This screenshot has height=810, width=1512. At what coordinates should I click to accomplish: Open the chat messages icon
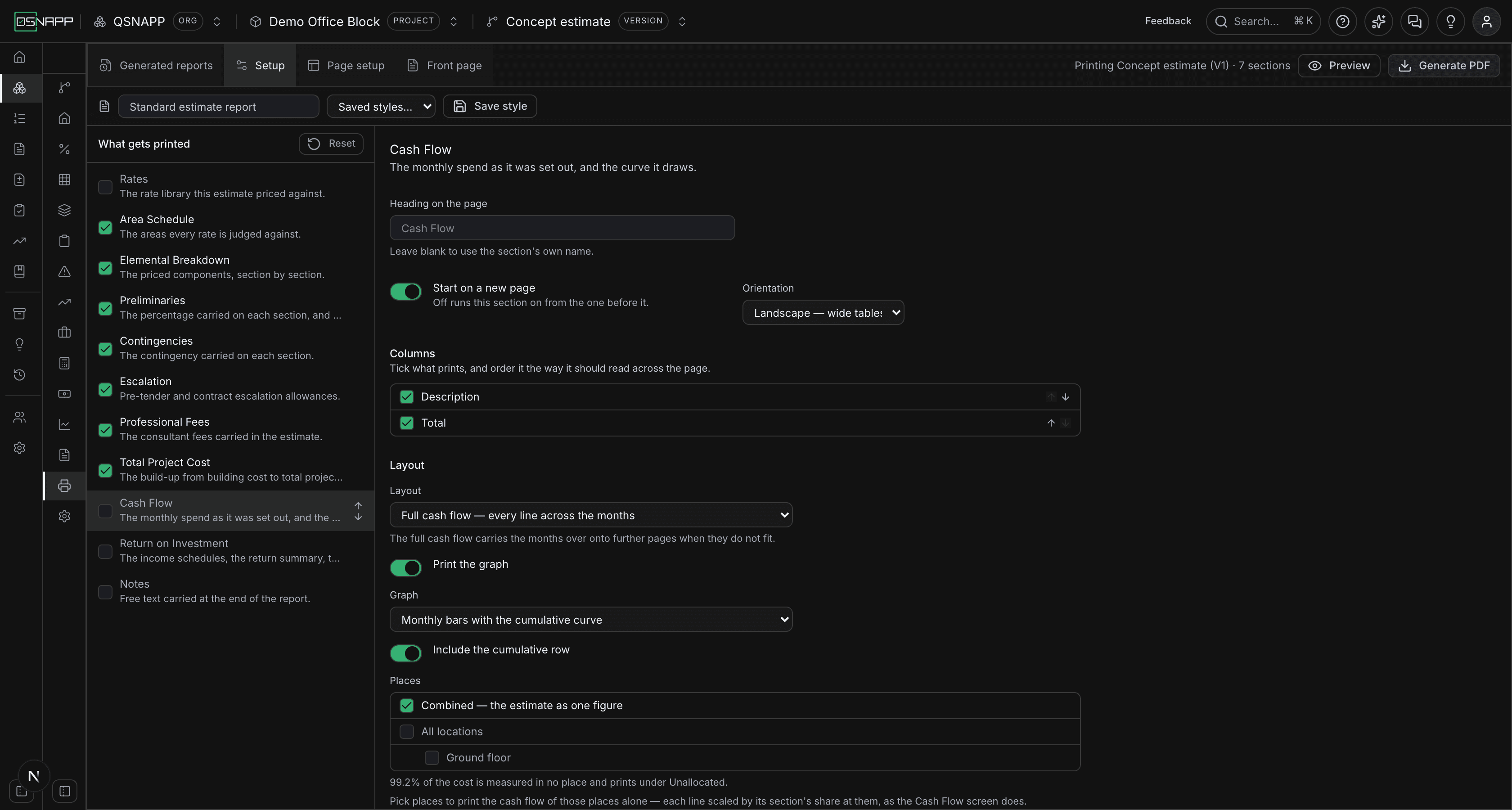coord(1414,22)
